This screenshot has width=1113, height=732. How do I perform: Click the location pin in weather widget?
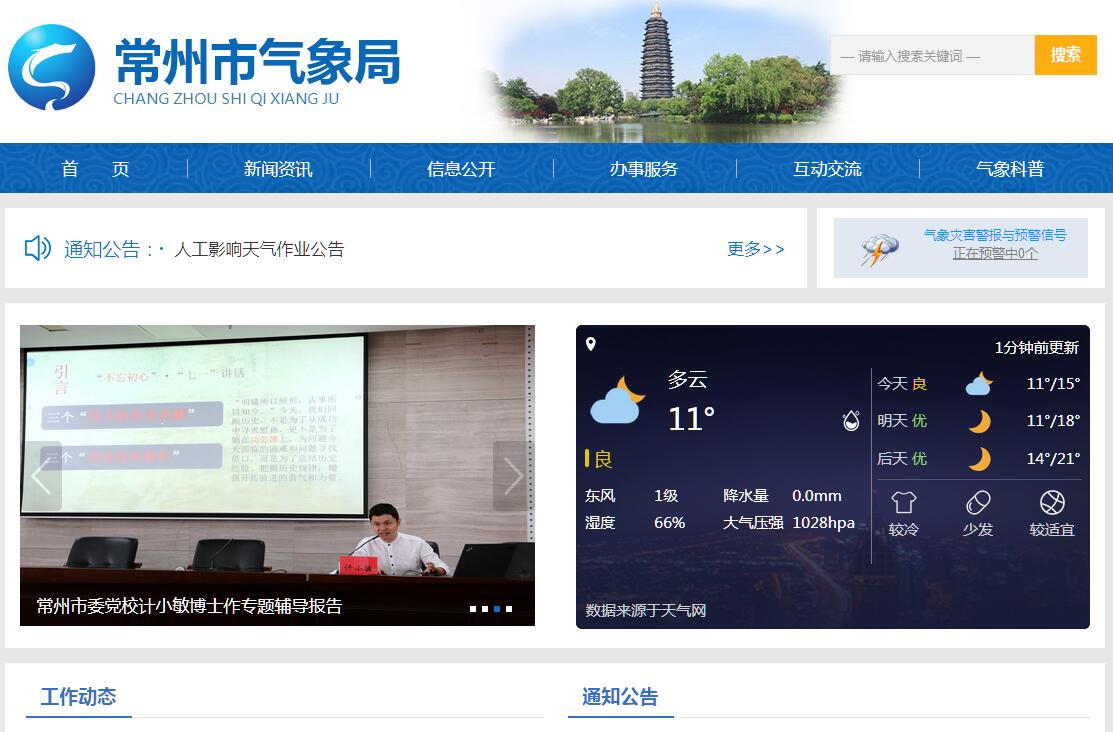pyautogui.click(x=591, y=345)
